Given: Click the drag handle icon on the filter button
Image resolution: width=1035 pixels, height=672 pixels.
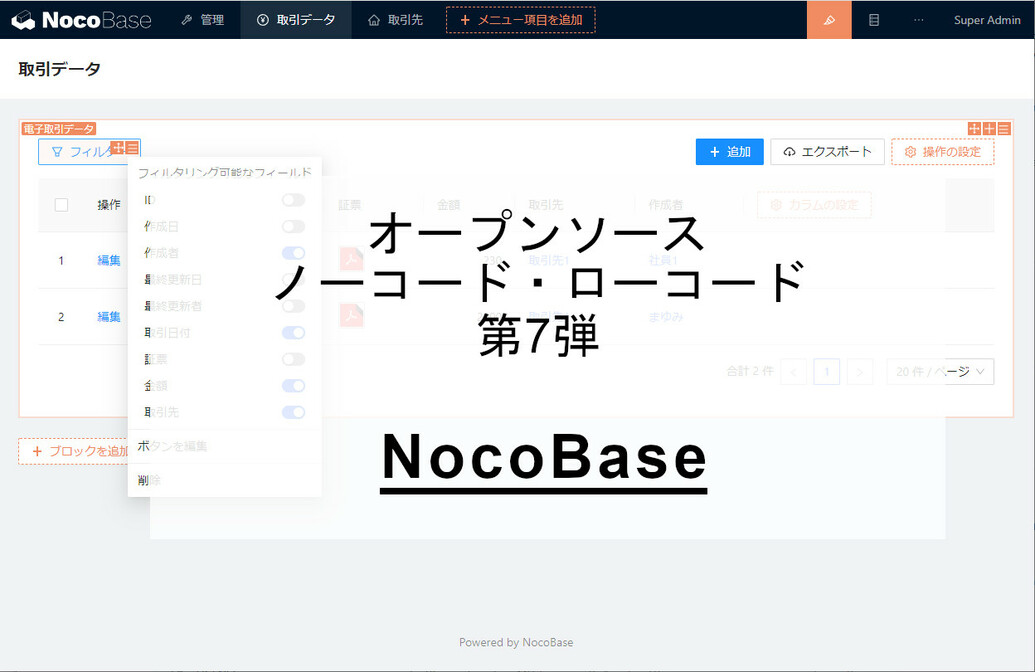Looking at the screenshot, I should click(118, 147).
